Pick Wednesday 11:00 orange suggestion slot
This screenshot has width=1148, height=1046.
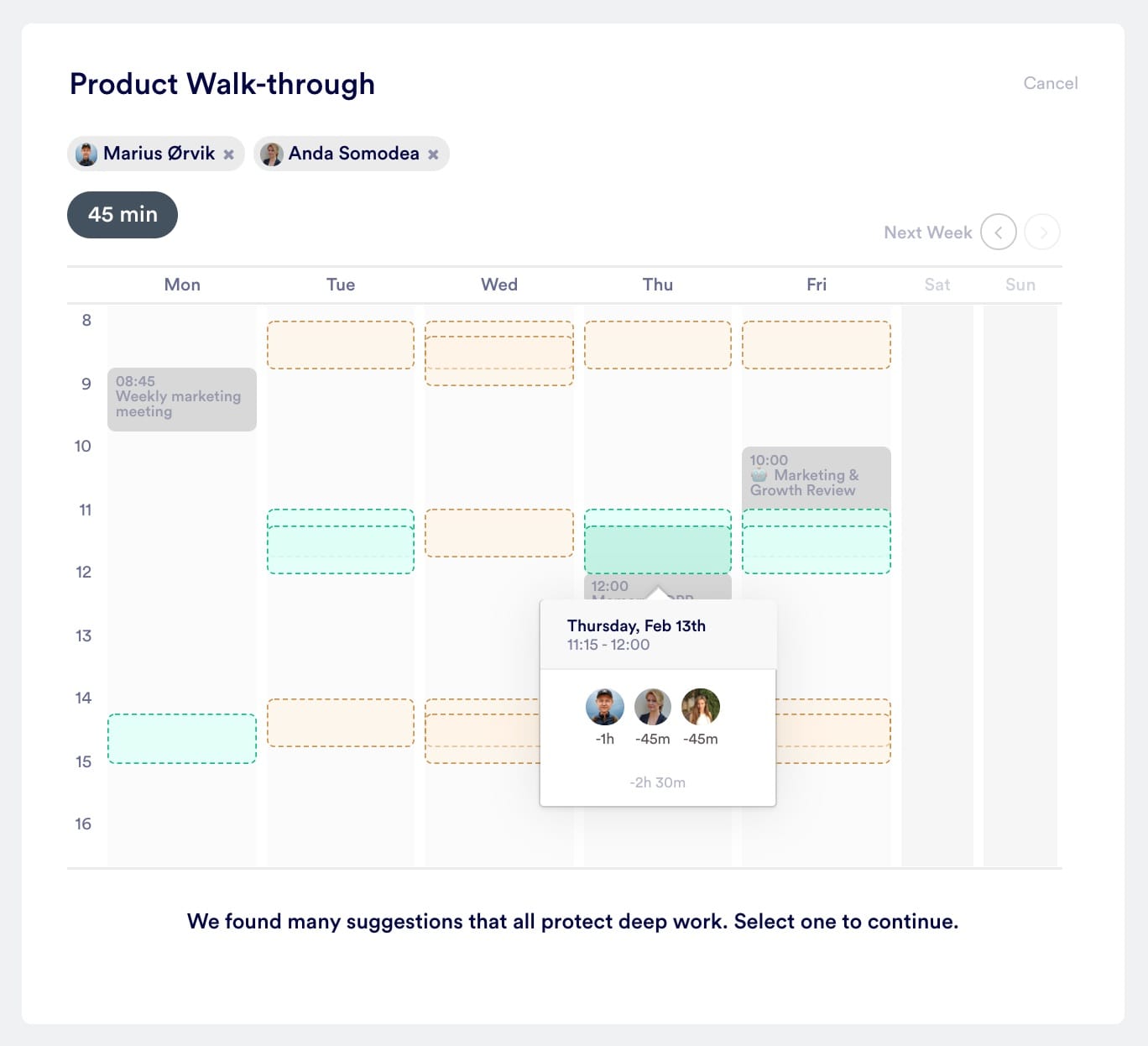(499, 533)
